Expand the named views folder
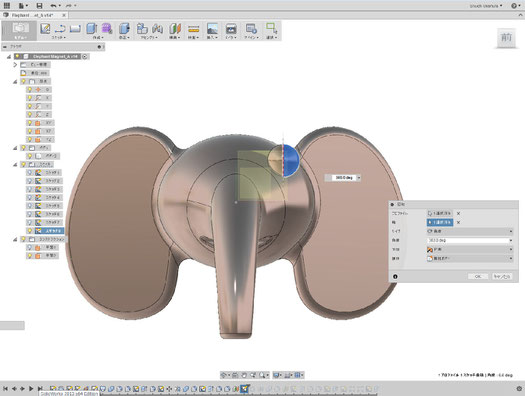 tap(15, 65)
